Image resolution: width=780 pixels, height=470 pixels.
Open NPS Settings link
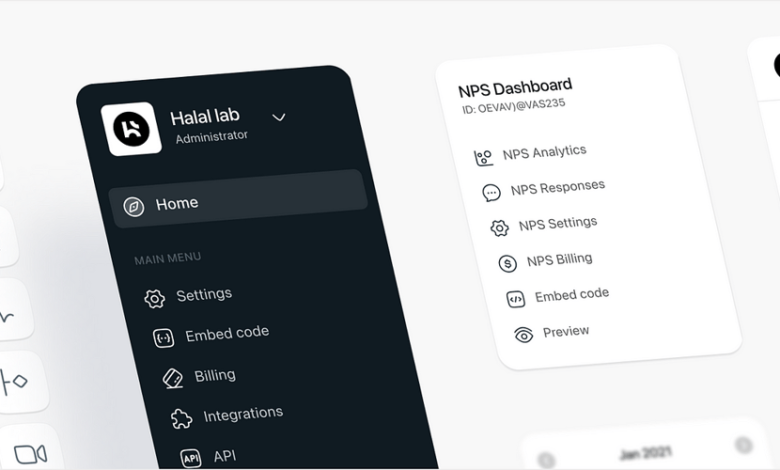coord(558,224)
